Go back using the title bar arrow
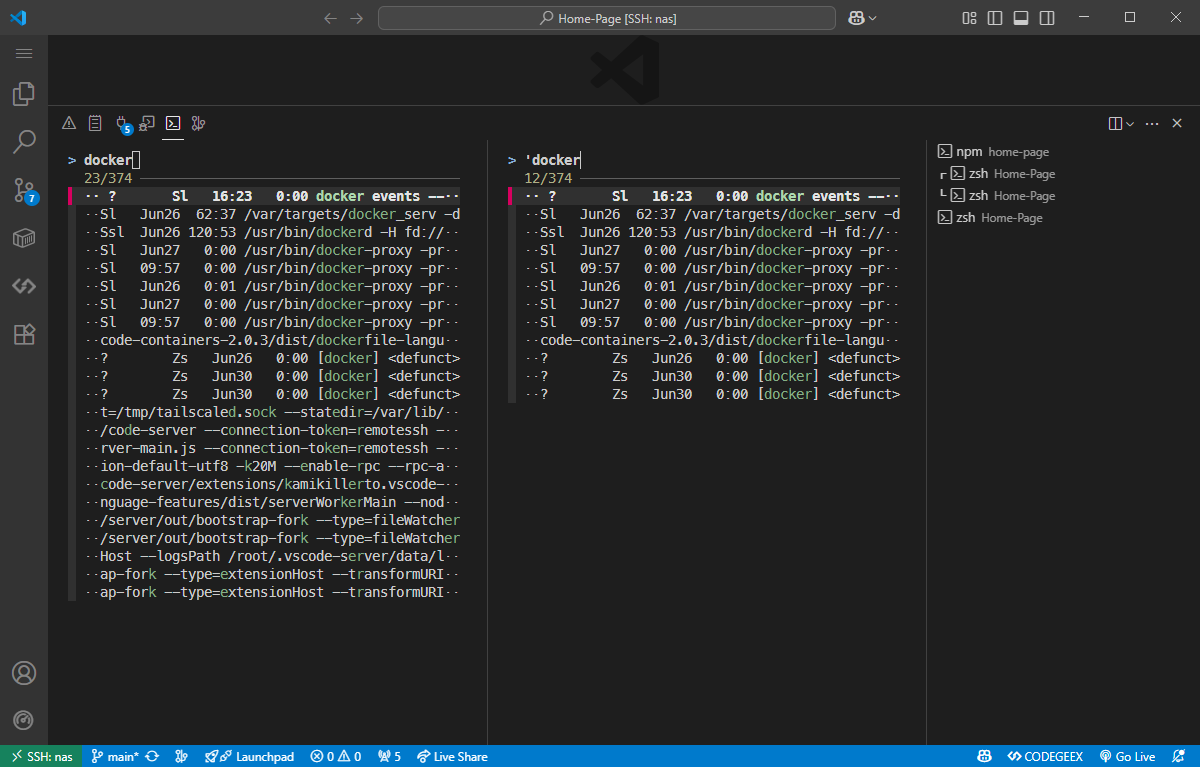 coord(330,18)
